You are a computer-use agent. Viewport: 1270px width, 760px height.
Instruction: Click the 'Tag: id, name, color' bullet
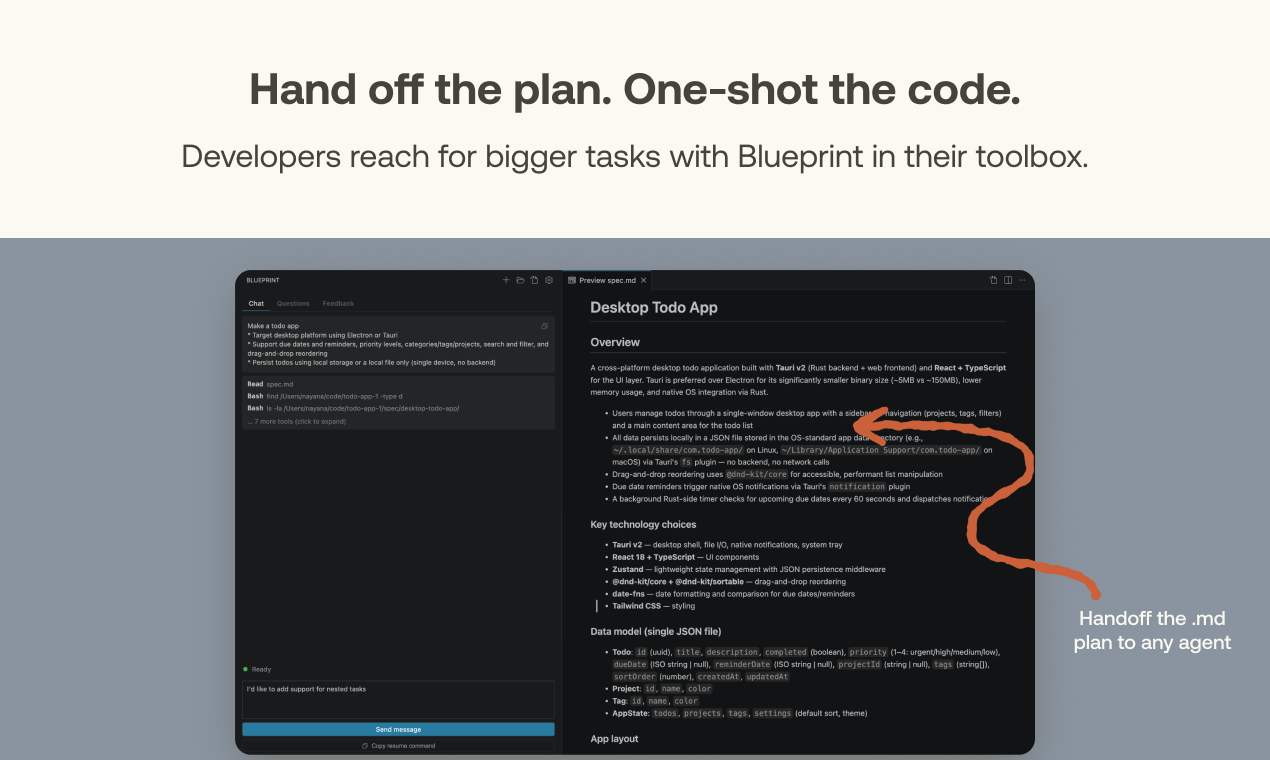655,701
